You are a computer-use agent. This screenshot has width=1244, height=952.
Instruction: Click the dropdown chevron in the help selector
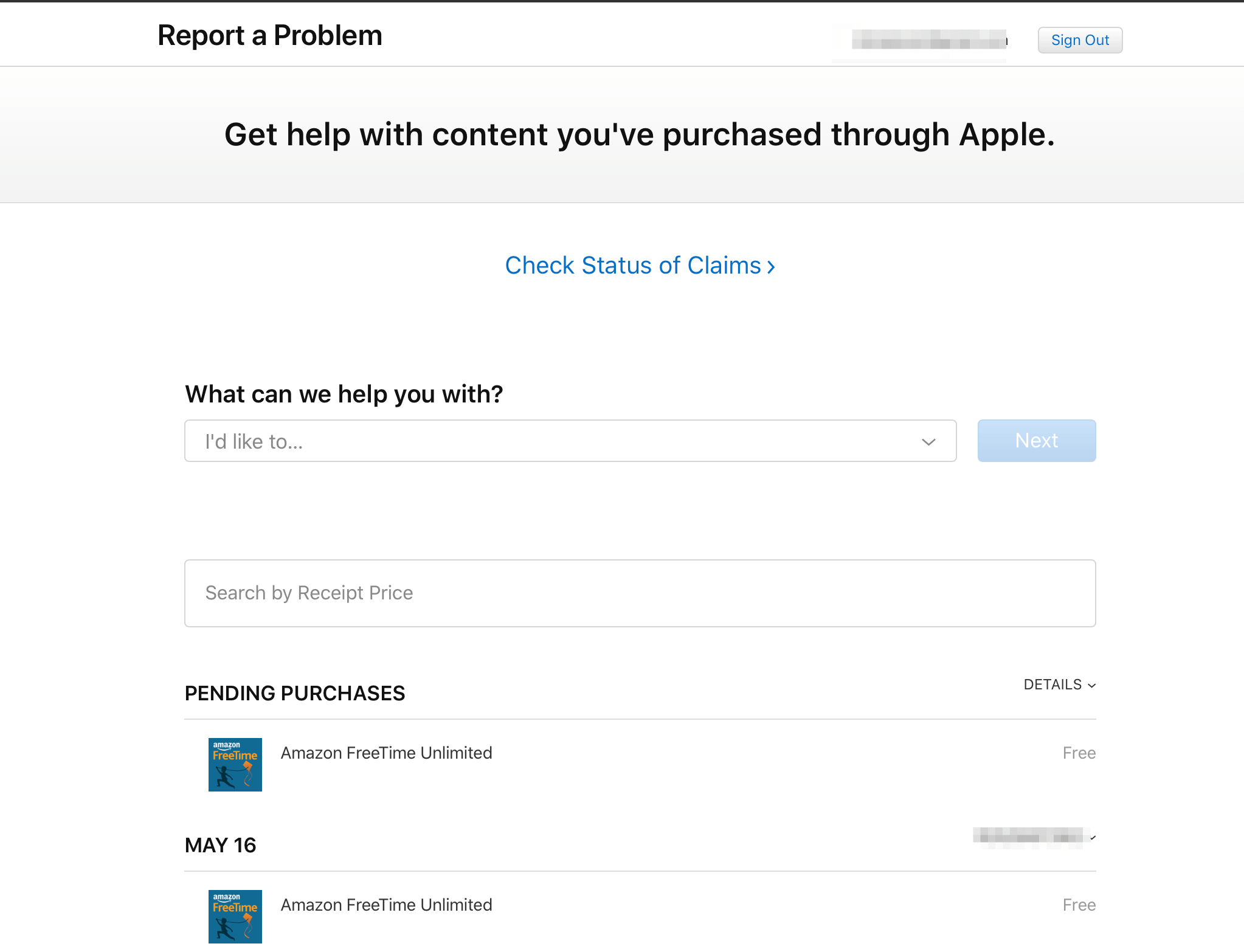(928, 442)
